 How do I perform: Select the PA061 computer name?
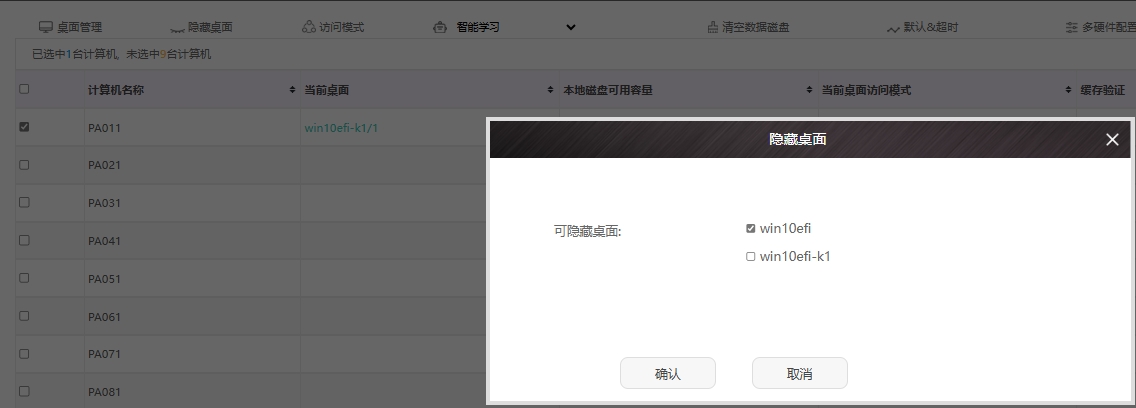click(104, 317)
